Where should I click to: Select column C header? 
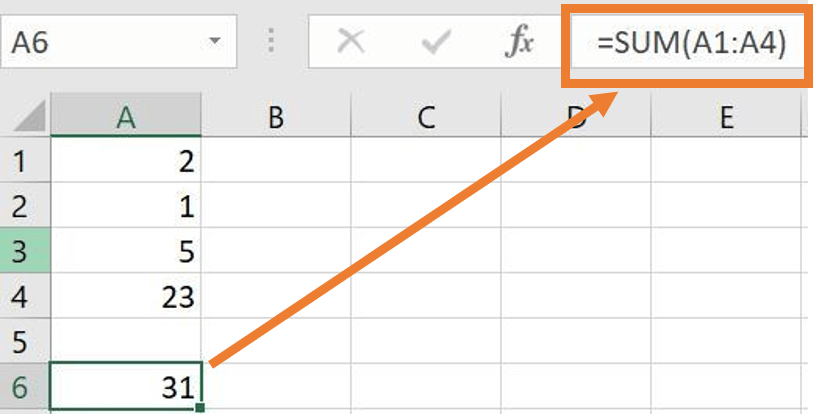tap(426, 118)
